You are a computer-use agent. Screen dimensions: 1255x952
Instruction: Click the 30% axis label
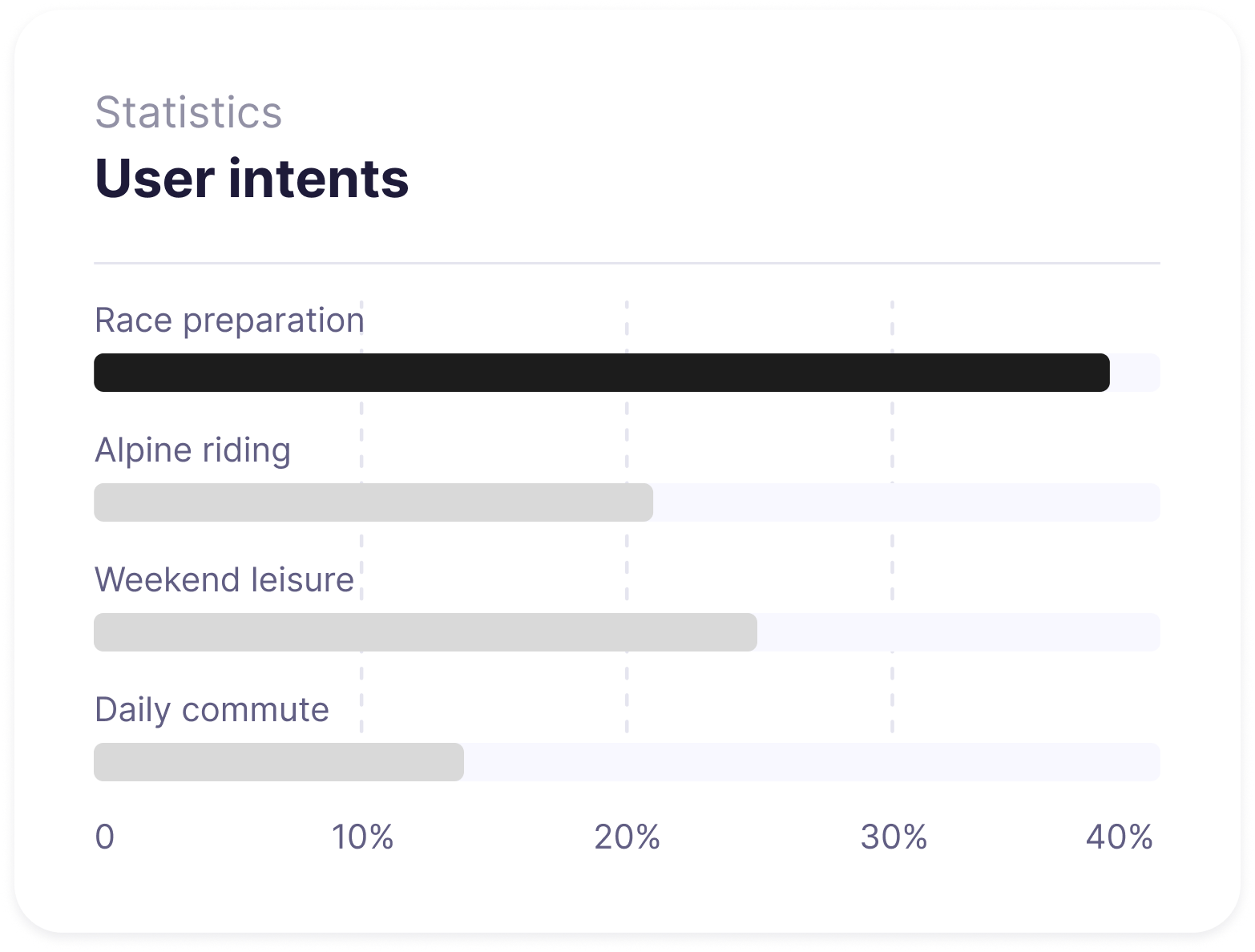click(x=894, y=837)
